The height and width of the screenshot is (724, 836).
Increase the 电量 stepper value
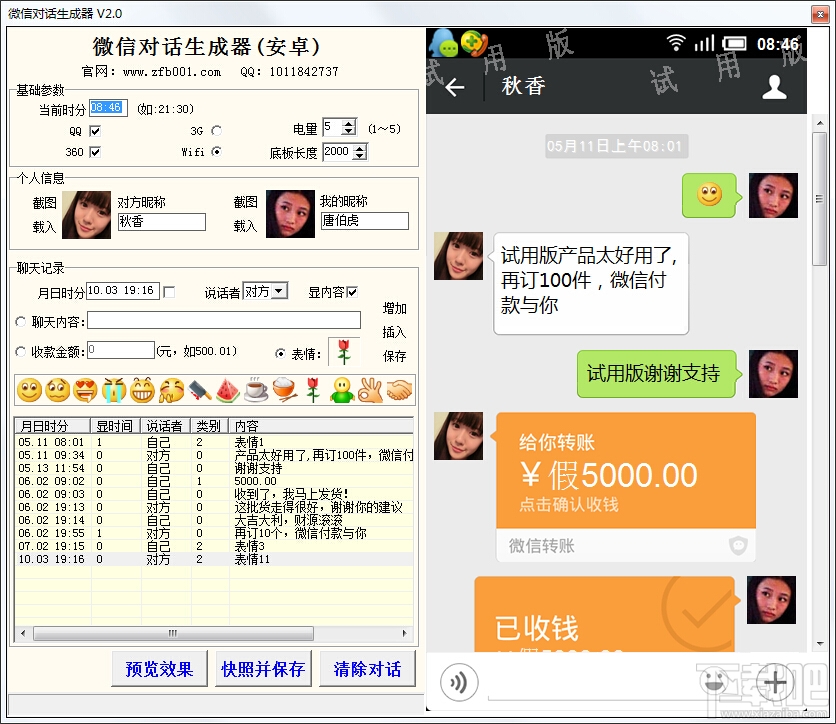[349, 123]
